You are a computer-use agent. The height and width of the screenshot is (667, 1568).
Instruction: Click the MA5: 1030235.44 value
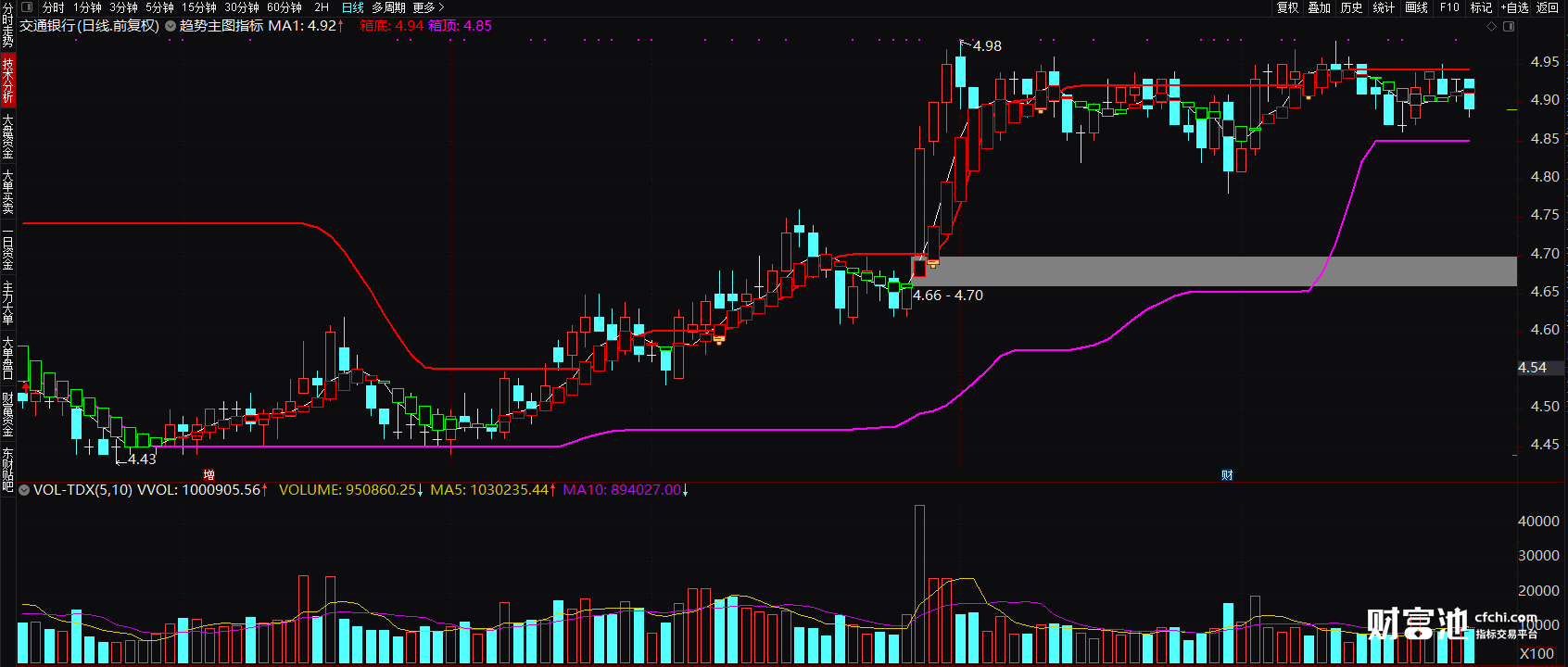coord(494,490)
